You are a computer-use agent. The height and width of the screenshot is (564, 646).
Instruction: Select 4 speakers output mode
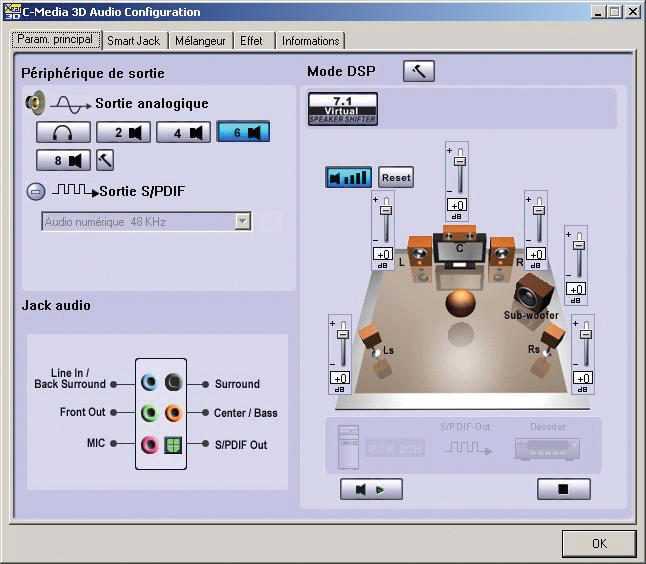click(x=183, y=132)
